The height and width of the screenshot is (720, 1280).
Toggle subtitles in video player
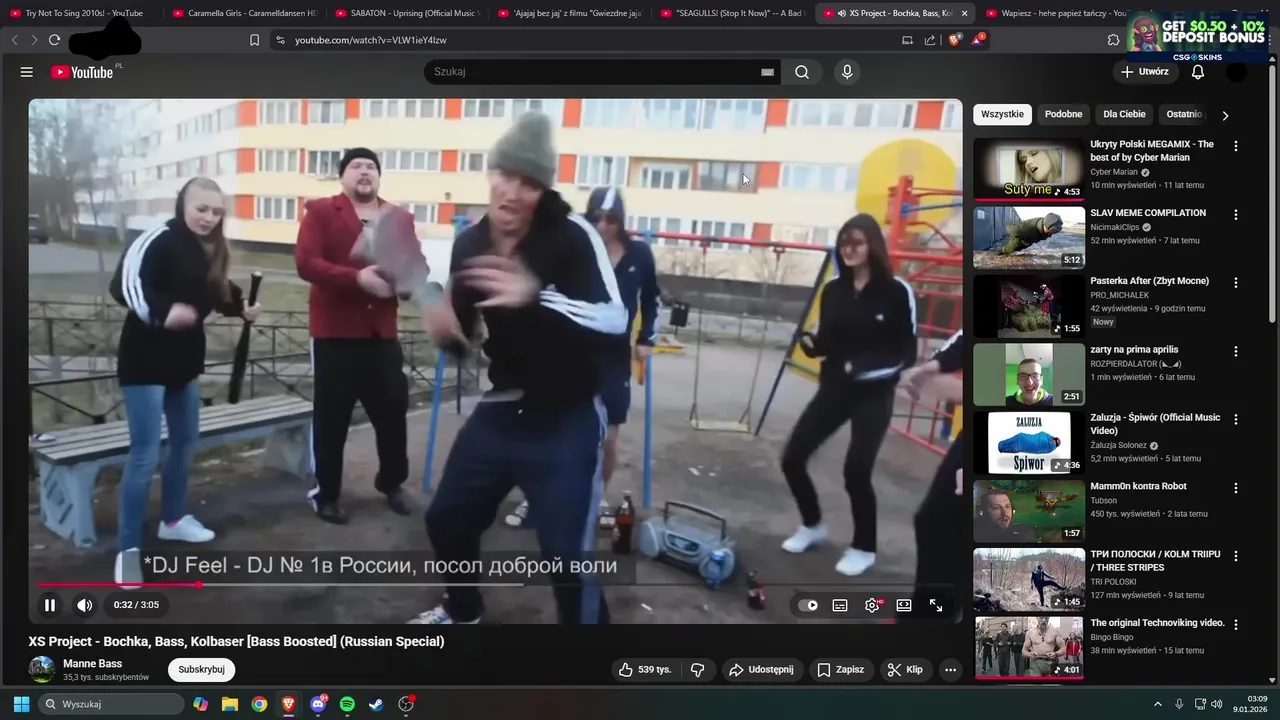click(x=840, y=605)
